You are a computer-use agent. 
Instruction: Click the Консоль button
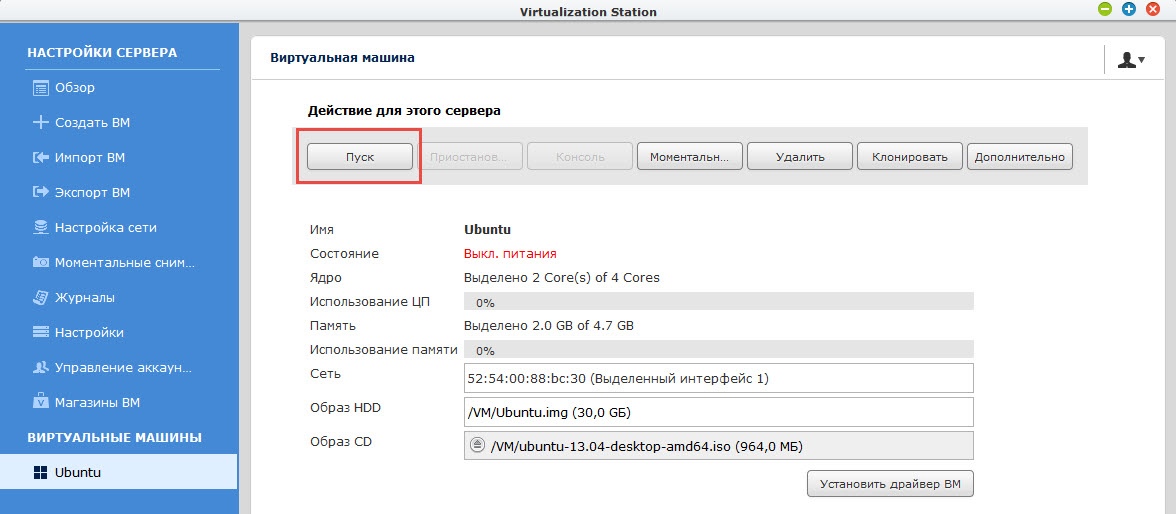click(x=580, y=157)
